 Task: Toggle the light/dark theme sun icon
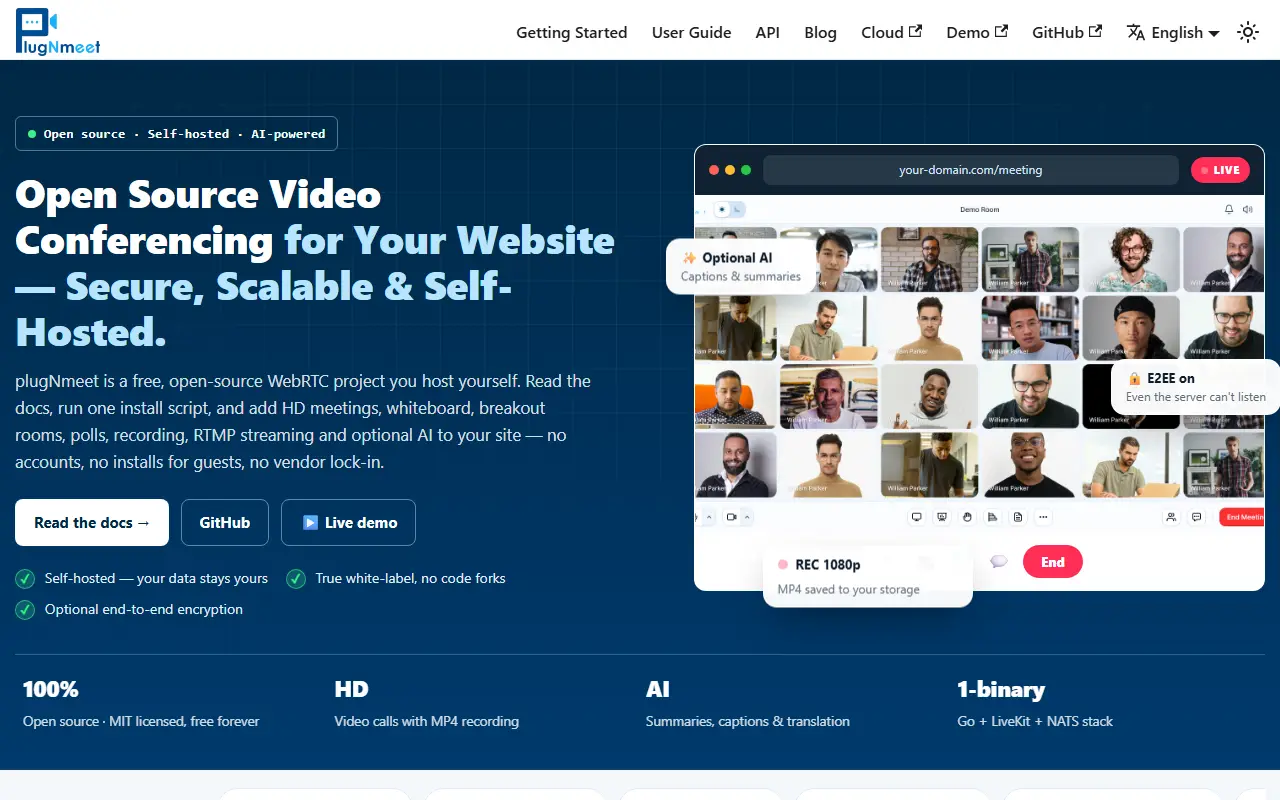click(x=1248, y=32)
